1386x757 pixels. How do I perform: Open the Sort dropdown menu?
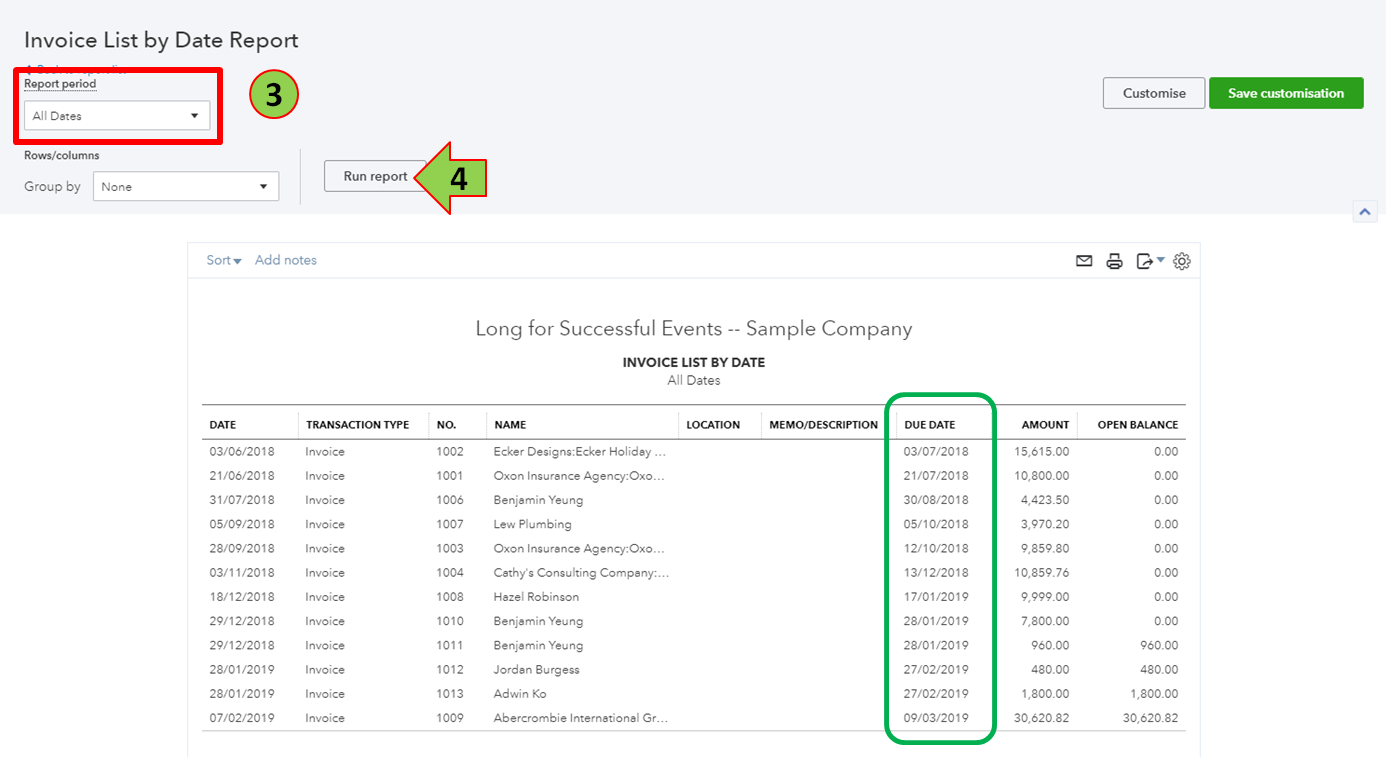tap(221, 260)
